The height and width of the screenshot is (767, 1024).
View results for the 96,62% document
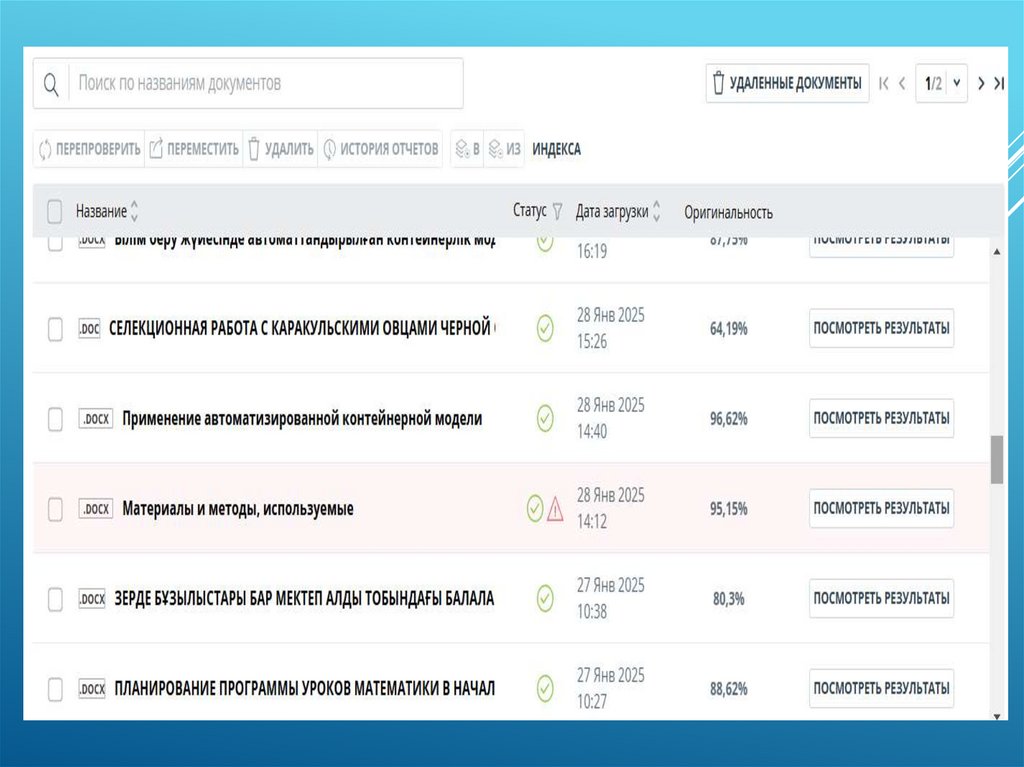coord(882,418)
